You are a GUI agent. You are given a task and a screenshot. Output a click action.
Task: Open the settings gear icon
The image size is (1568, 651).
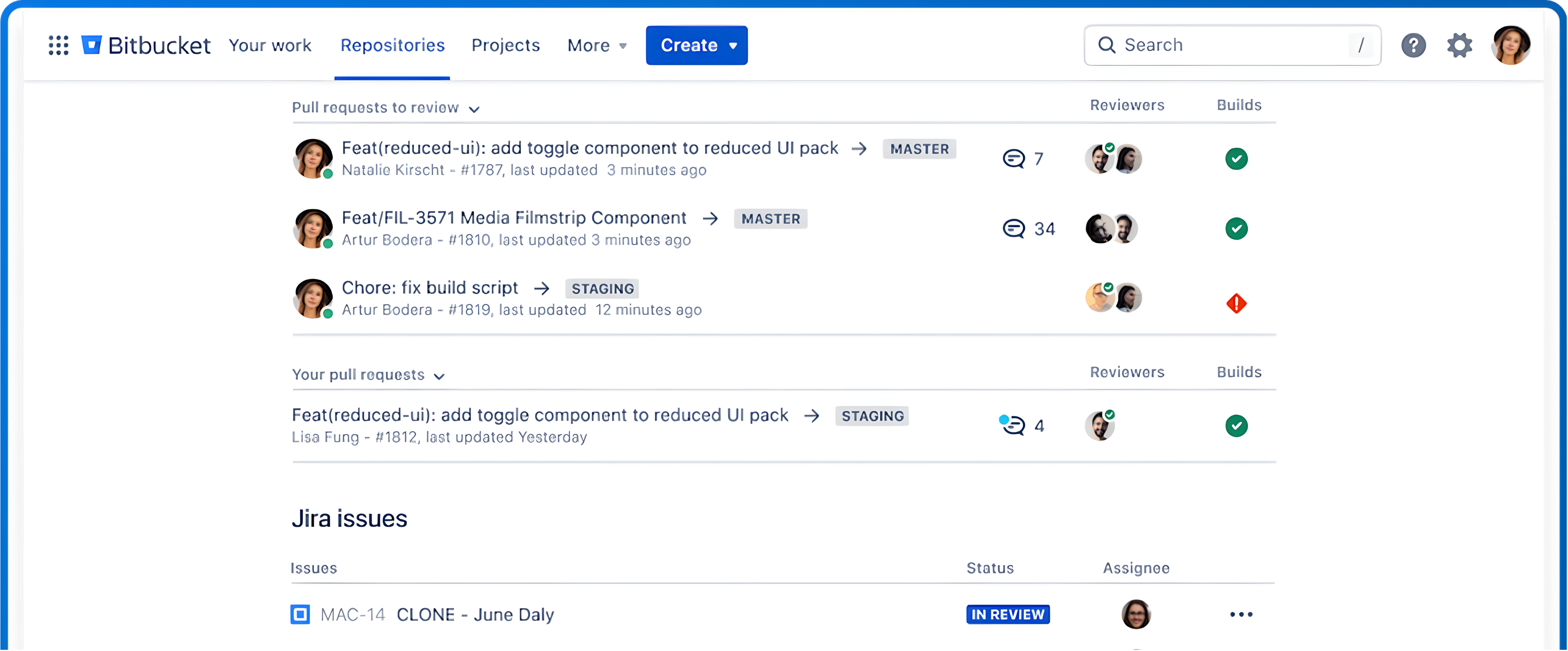1459,46
